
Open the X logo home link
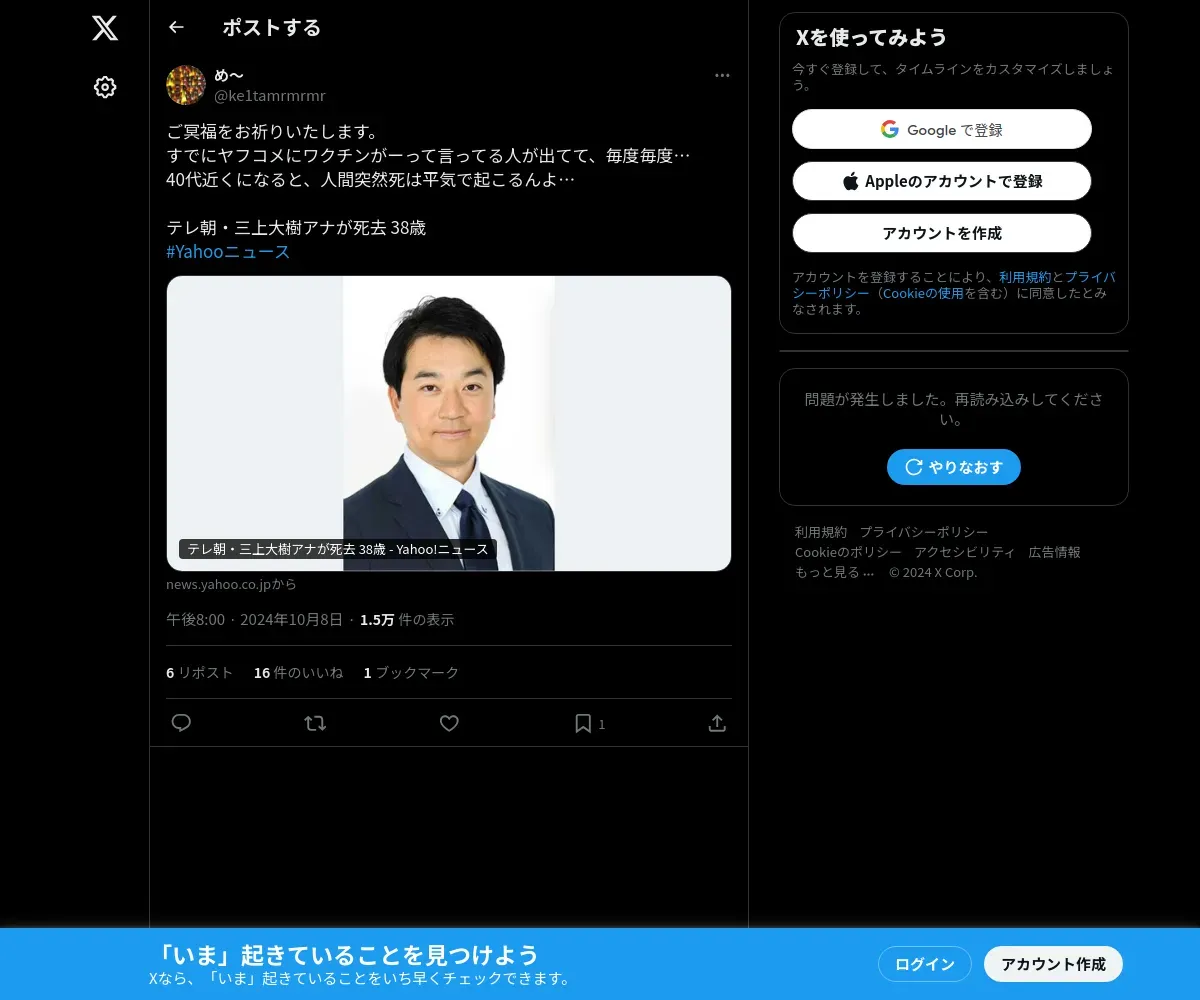point(105,28)
